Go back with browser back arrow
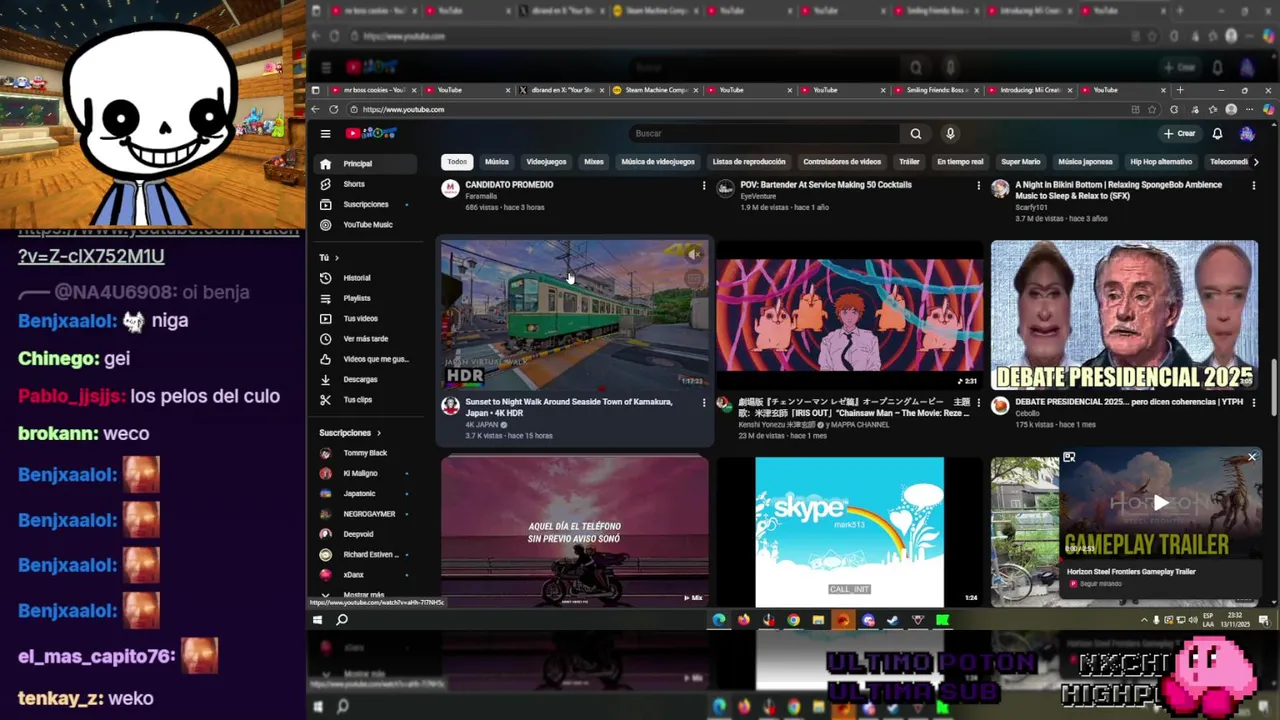The width and height of the screenshot is (1280, 720). [315, 109]
